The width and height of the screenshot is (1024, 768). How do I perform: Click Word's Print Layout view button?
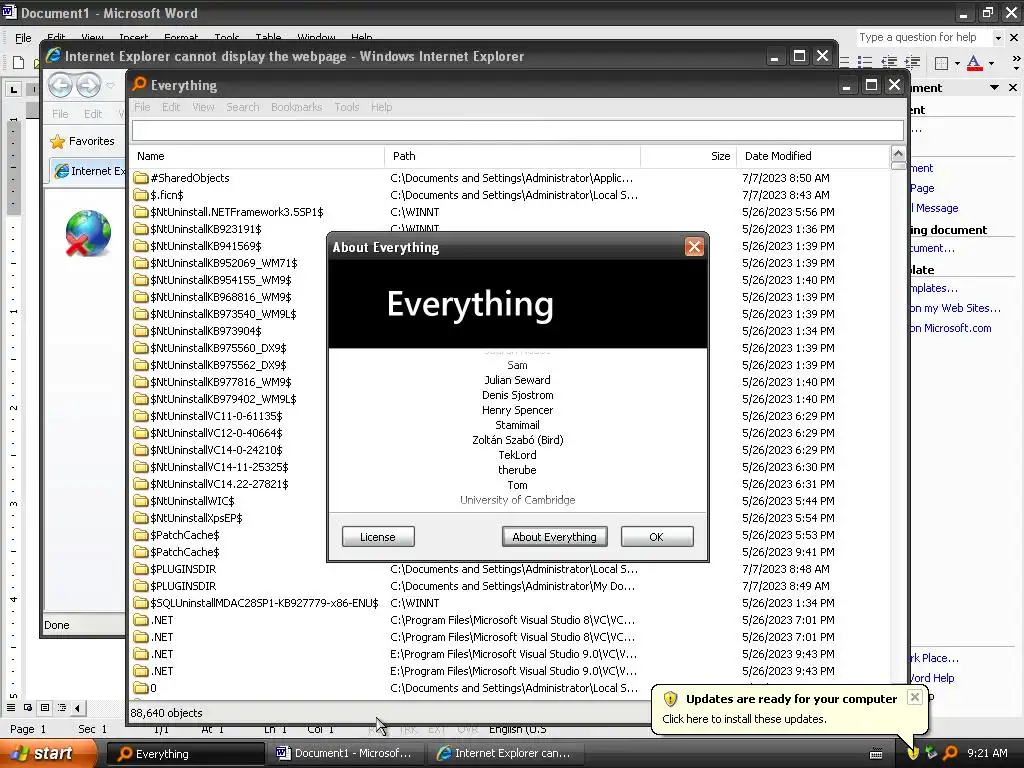pos(45,708)
